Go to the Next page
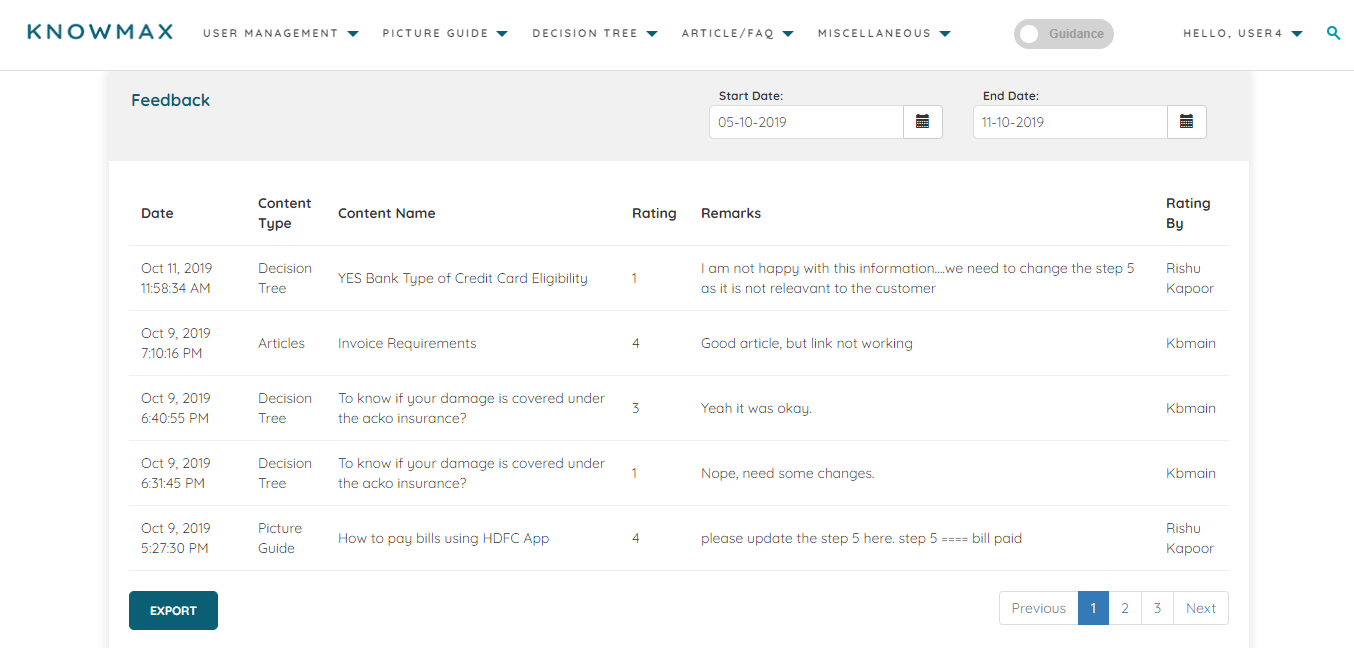1354x648 pixels. coord(1200,608)
